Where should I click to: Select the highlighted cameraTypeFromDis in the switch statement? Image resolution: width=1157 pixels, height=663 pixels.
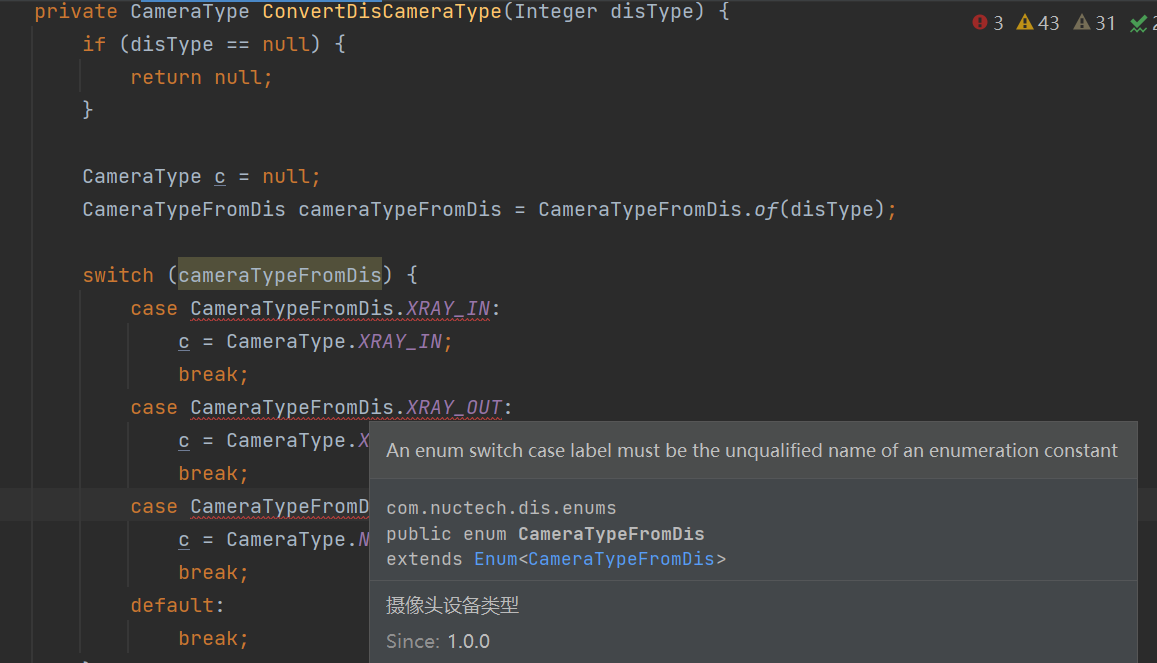point(279,274)
